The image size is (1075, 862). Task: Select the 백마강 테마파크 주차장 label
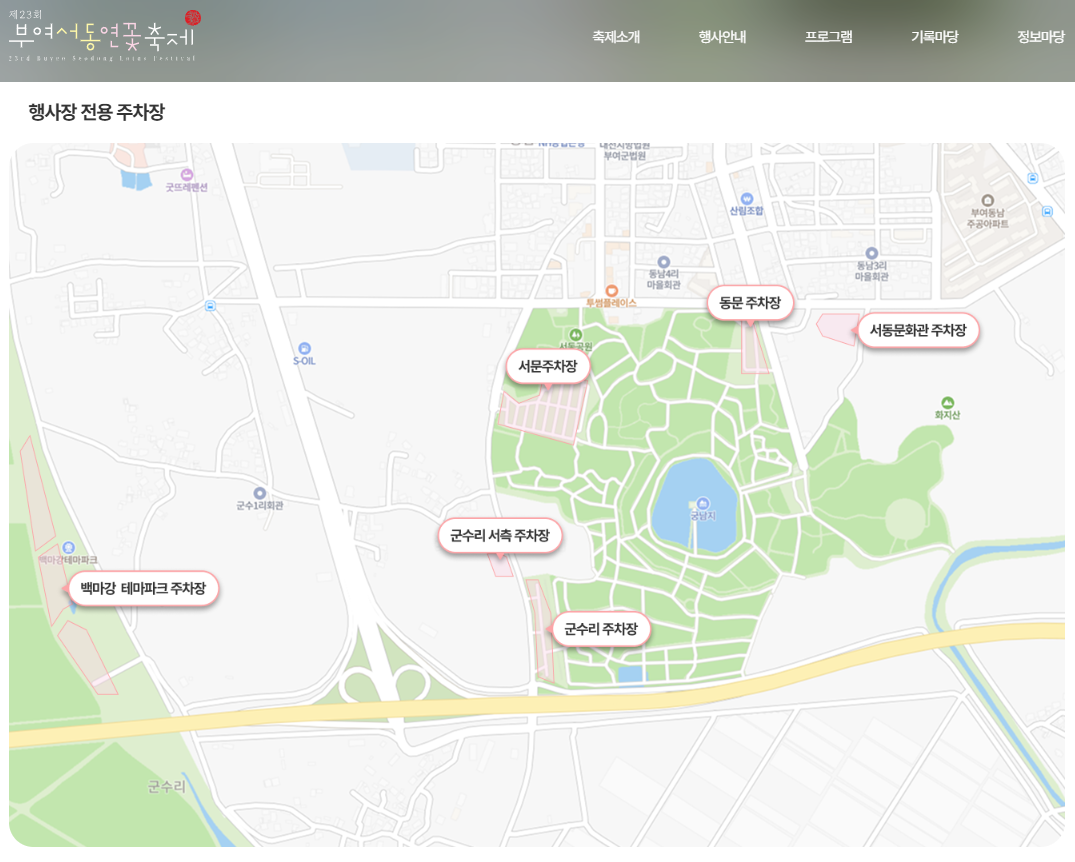point(143,588)
